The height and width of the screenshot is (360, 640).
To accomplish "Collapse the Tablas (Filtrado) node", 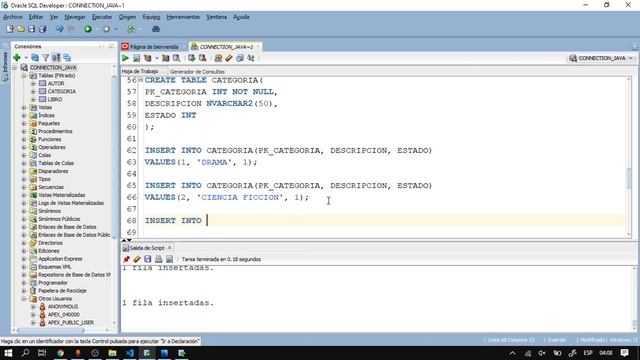I will (24, 76).
